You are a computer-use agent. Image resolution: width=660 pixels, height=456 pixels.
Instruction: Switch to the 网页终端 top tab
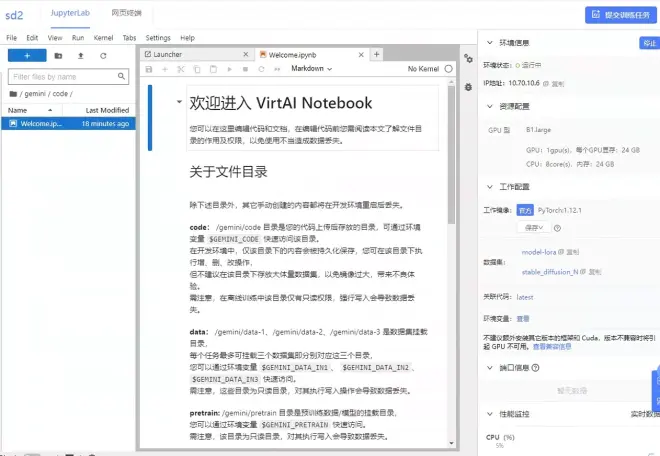126,13
